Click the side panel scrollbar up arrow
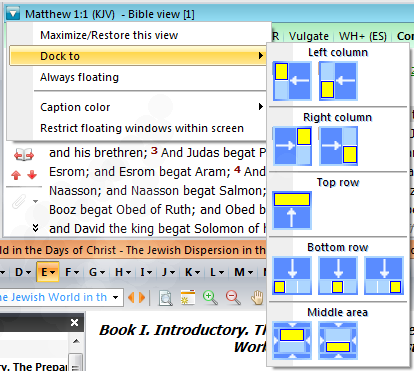 pos(76,341)
